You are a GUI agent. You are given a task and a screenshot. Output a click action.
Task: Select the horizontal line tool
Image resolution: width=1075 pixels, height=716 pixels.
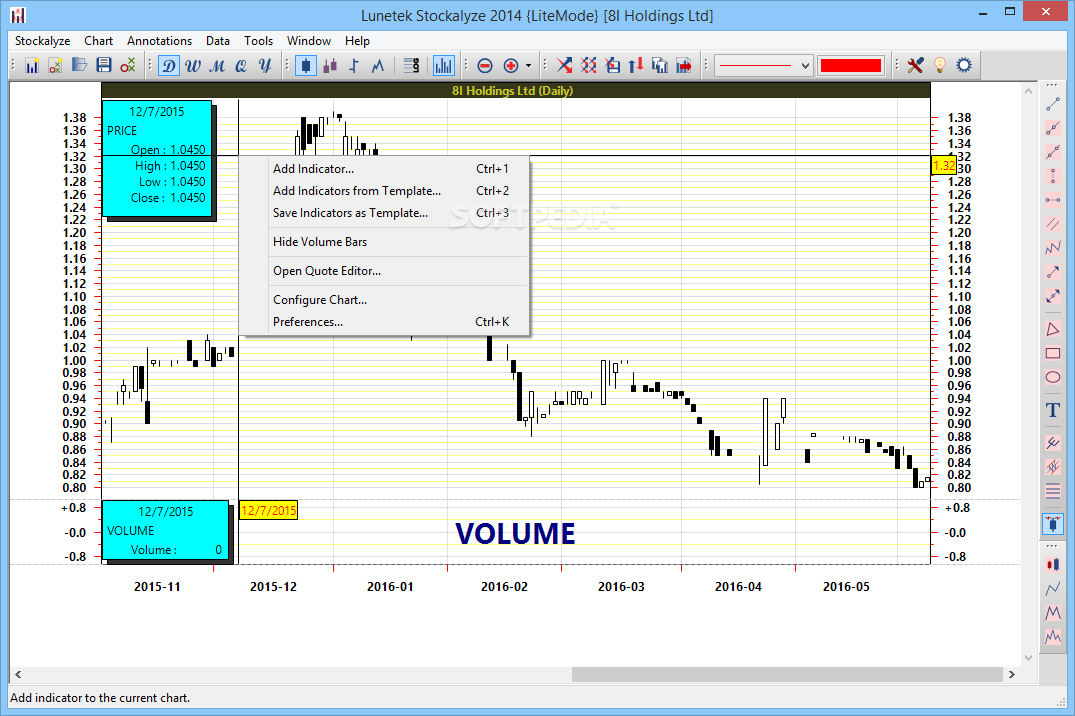point(1053,200)
